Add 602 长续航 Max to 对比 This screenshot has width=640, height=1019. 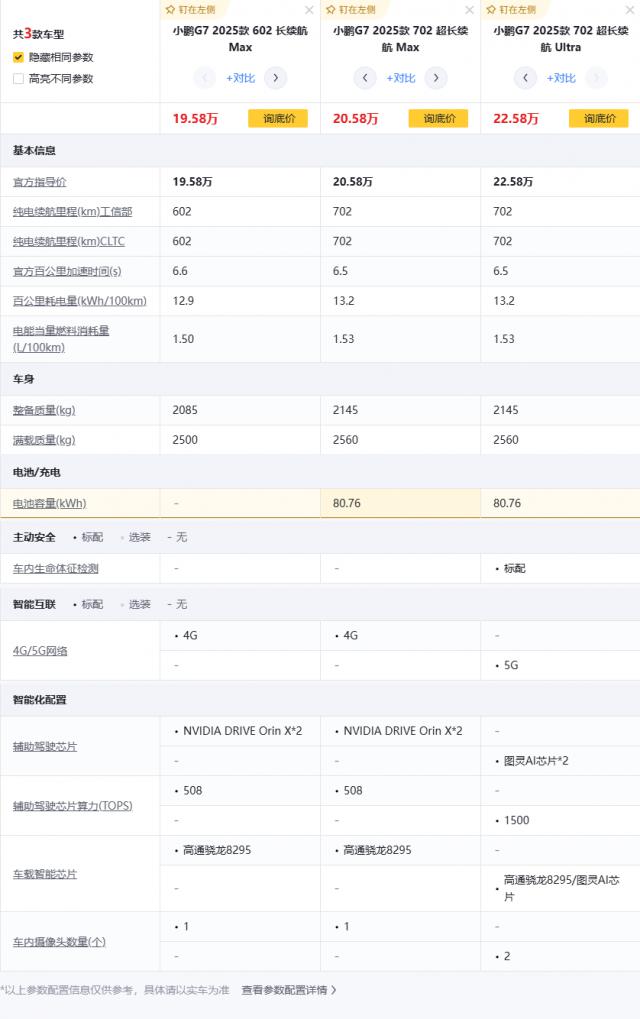coord(240,78)
